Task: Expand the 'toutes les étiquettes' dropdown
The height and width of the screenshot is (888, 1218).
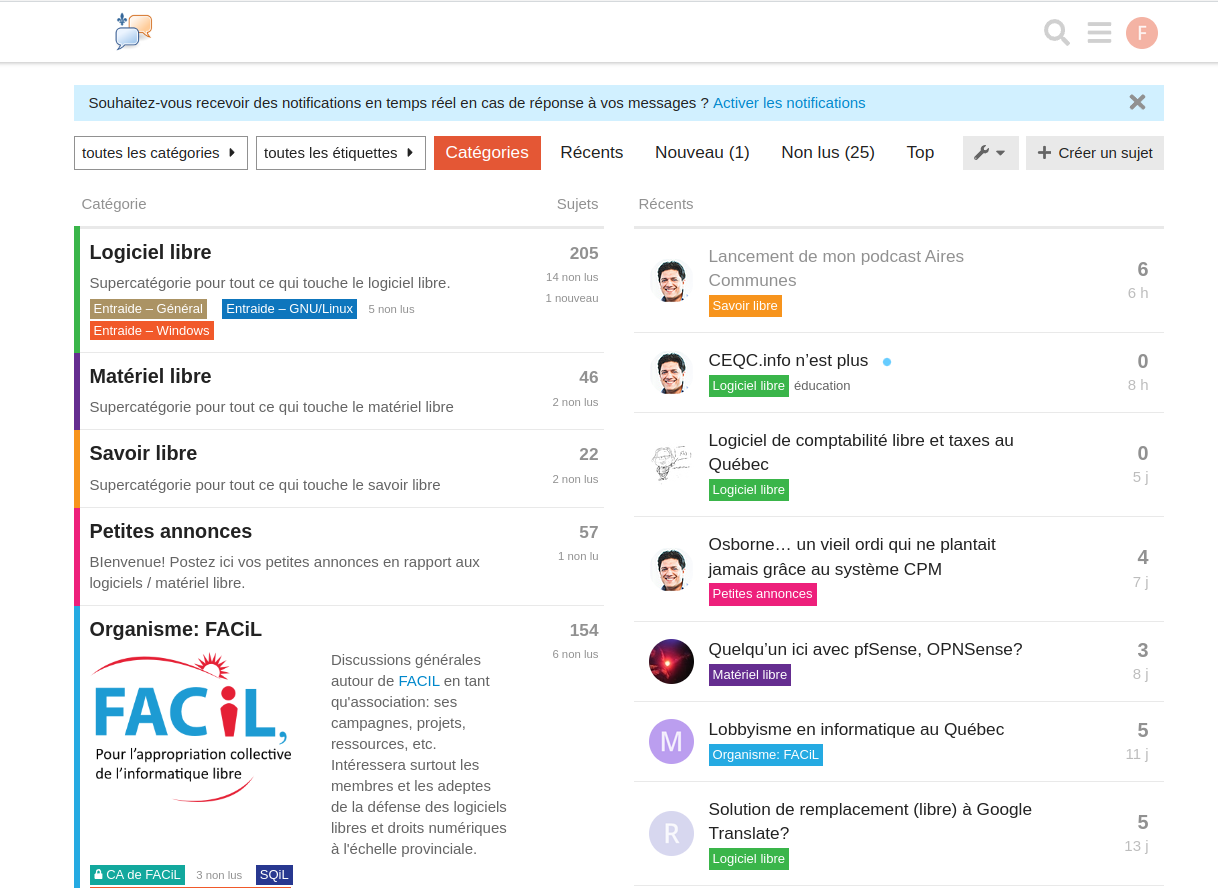Action: click(x=341, y=153)
